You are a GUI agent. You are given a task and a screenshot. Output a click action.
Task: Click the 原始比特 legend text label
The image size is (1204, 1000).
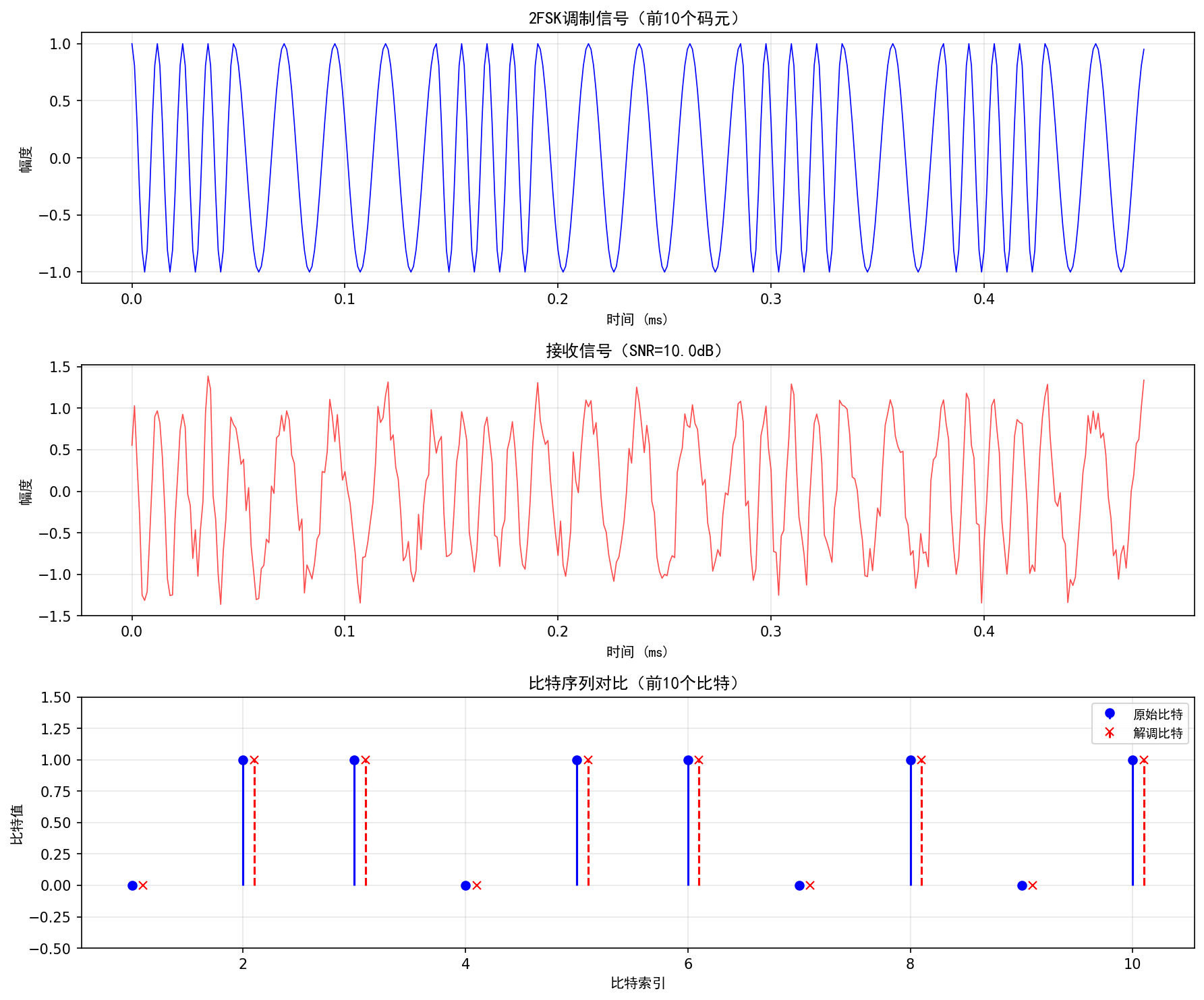(1157, 714)
